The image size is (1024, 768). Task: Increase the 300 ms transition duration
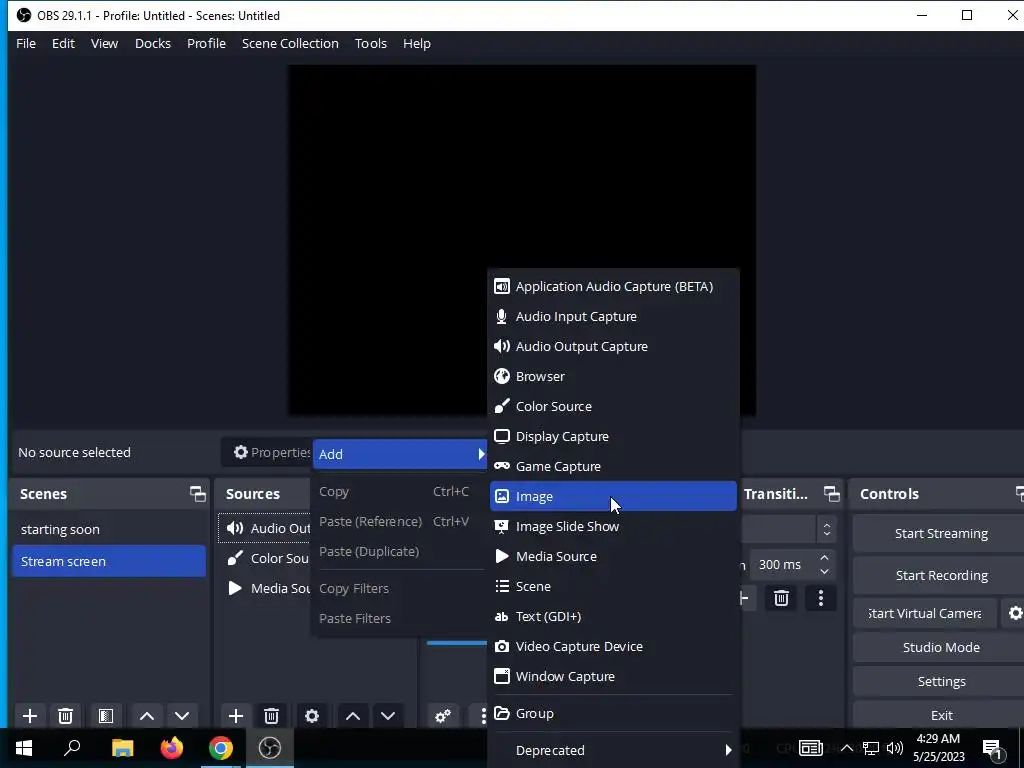(824, 558)
